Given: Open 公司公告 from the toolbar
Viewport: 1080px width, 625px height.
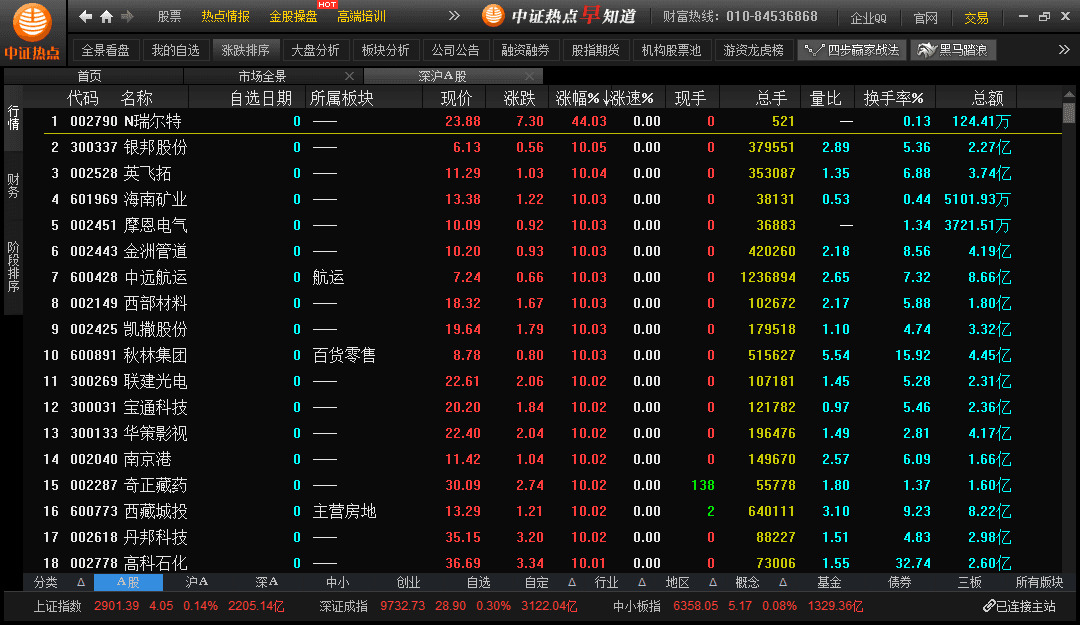Looking at the screenshot, I should pos(455,50).
